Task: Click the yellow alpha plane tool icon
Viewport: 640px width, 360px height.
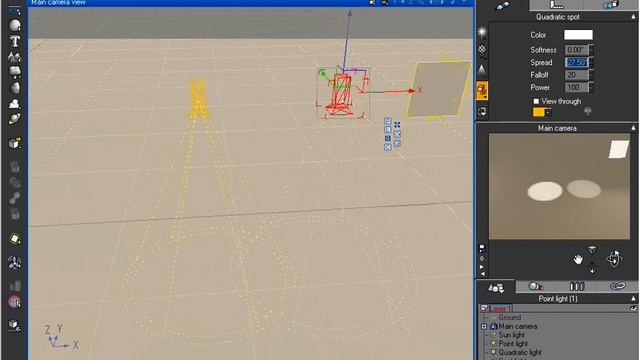Action: (x=15, y=239)
